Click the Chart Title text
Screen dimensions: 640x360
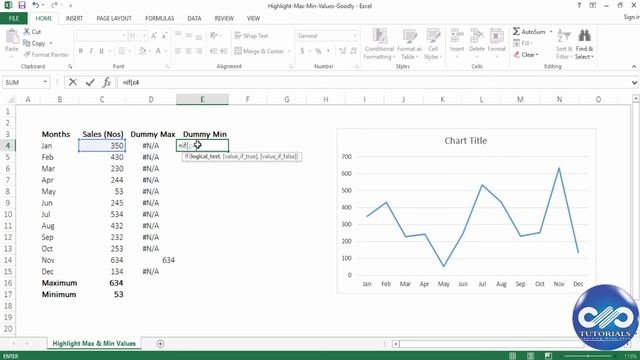point(466,141)
